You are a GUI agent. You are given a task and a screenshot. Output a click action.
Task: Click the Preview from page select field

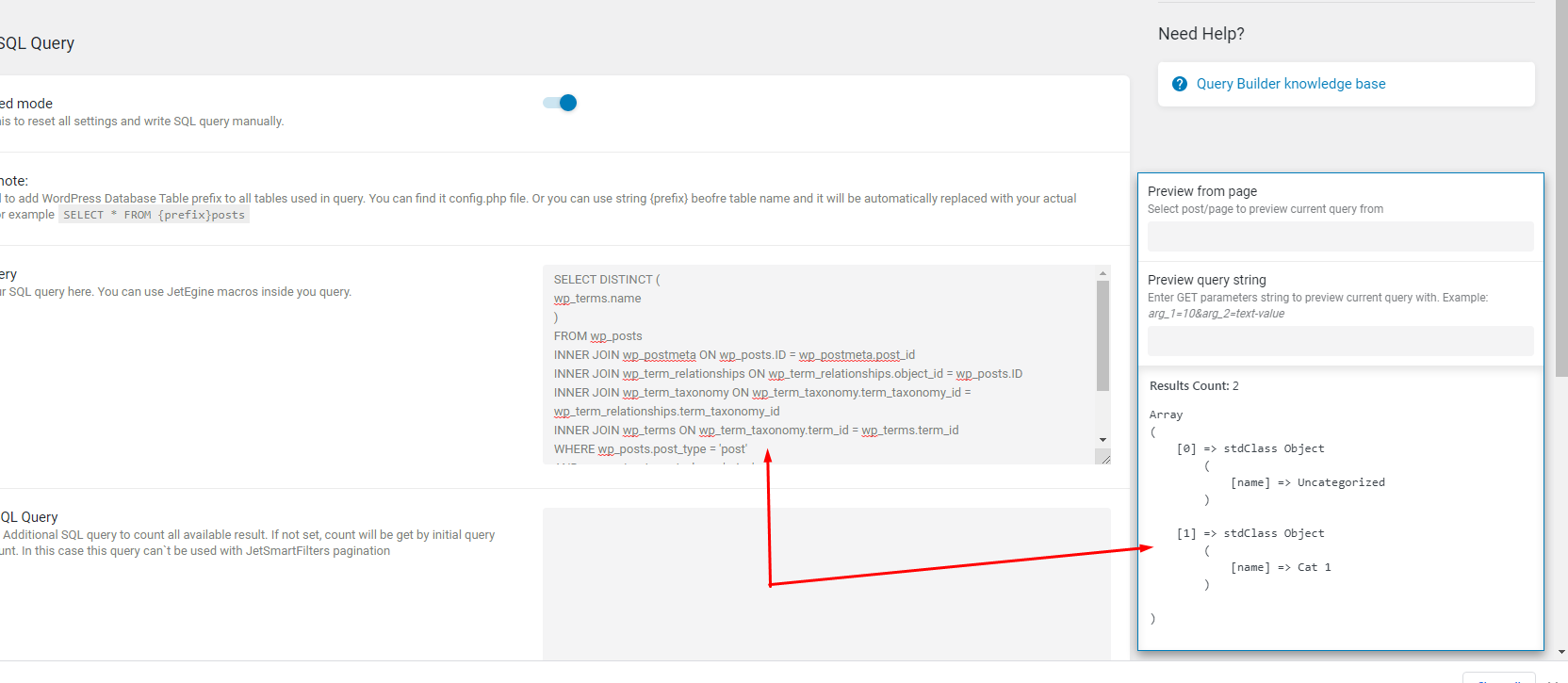coord(1340,236)
